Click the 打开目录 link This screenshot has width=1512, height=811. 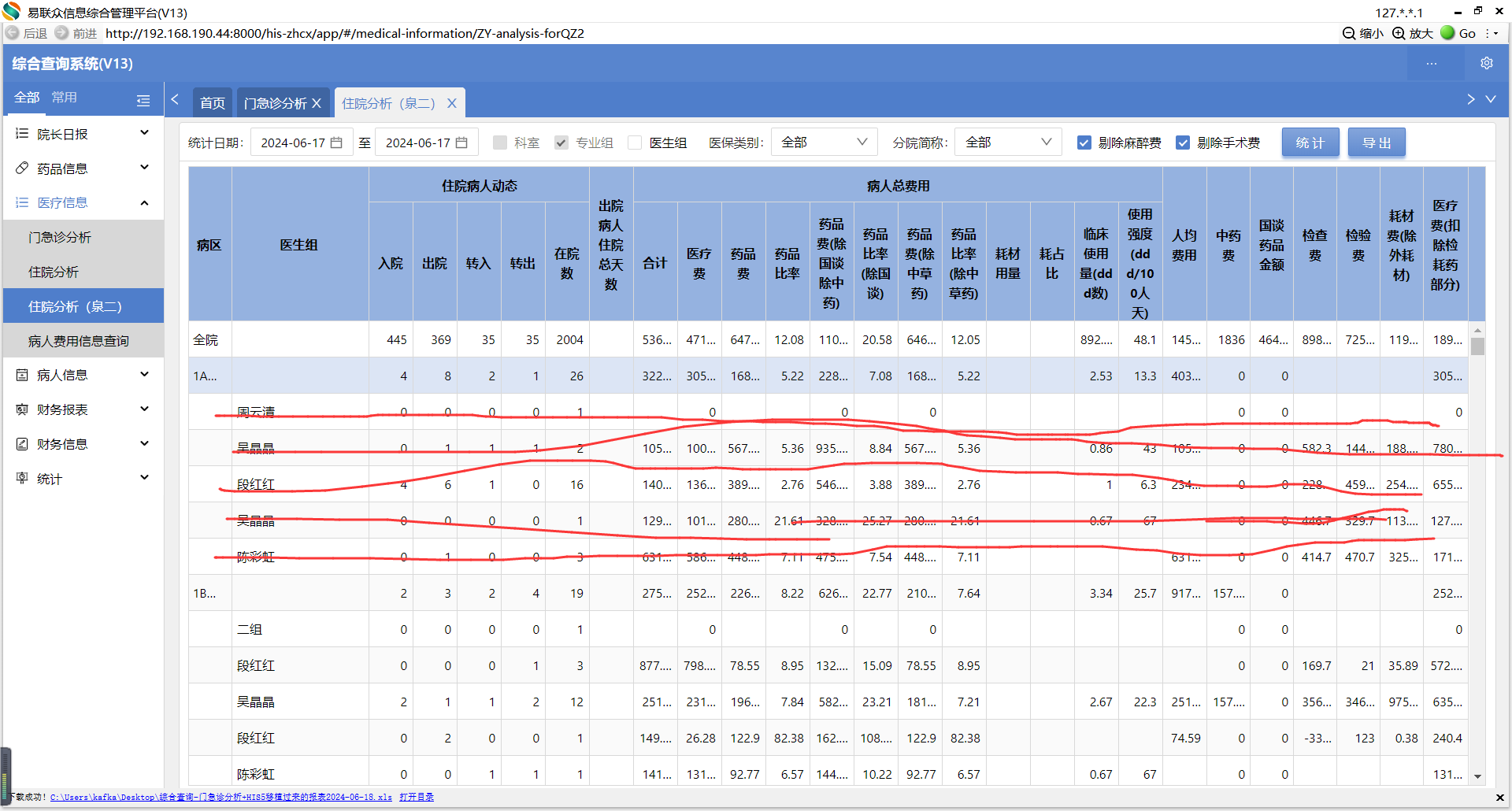pyautogui.click(x=417, y=798)
